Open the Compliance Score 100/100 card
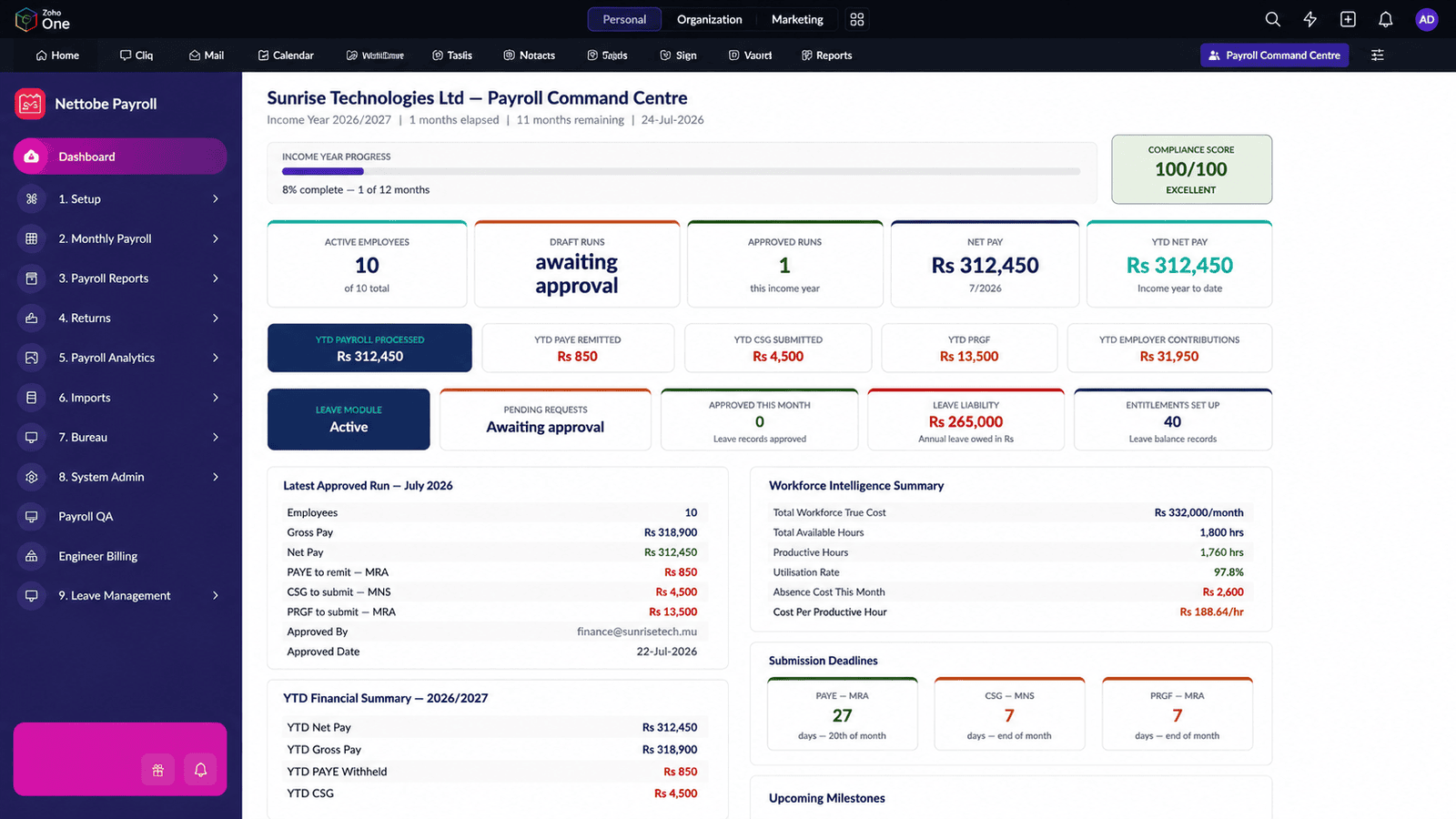Image resolution: width=1456 pixels, height=819 pixels. coord(1191,169)
